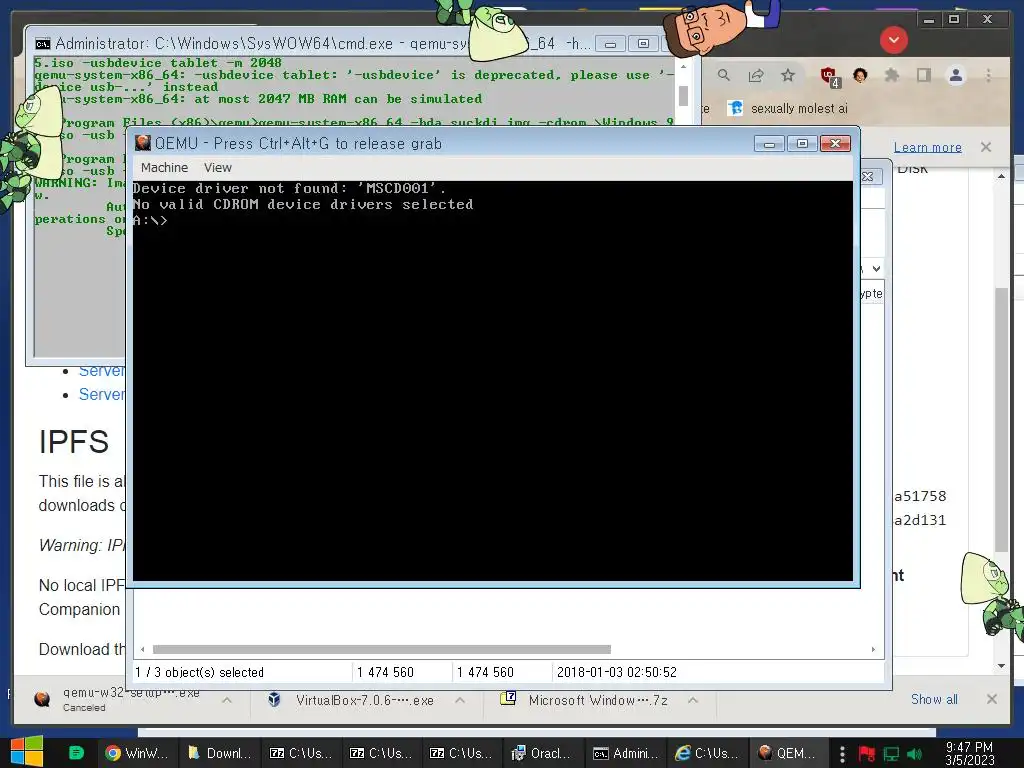Switch to Downl... folder taskbar button
1024x768 pixels.
(x=219, y=753)
